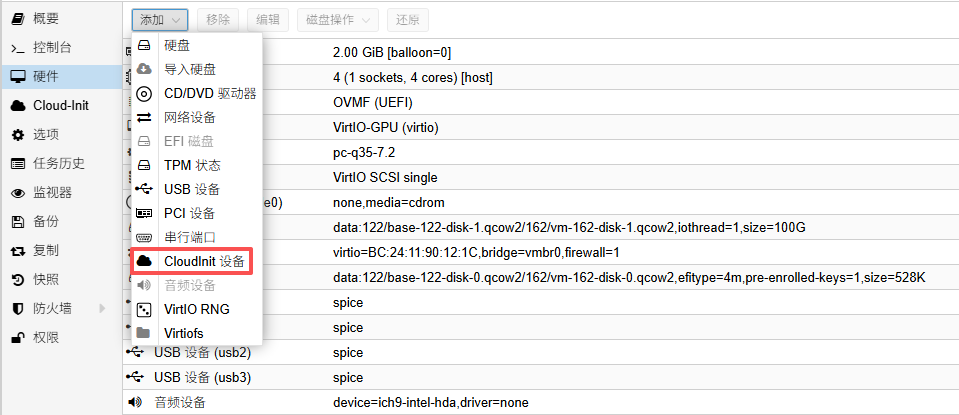Switch to the 控制台 sidebar tab
This screenshot has width=959, height=415.
52,47
